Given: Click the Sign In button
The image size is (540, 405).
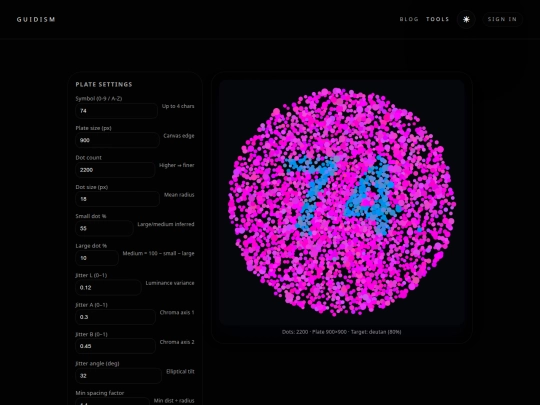Looking at the screenshot, I should pos(502,19).
